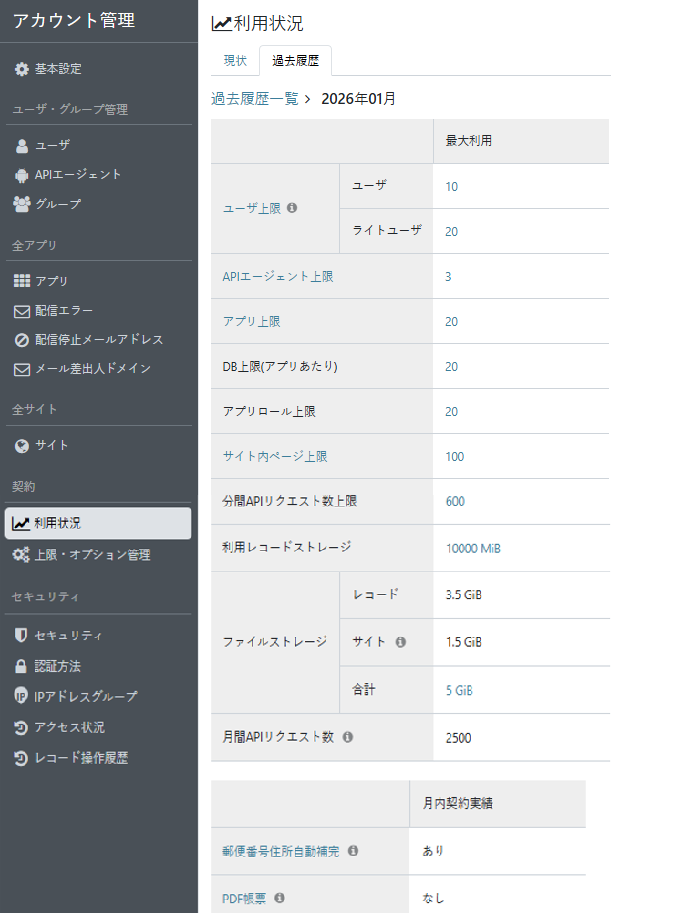Open 上限・オプション管理 in sidebar
This screenshot has width=700, height=913.
point(92,554)
